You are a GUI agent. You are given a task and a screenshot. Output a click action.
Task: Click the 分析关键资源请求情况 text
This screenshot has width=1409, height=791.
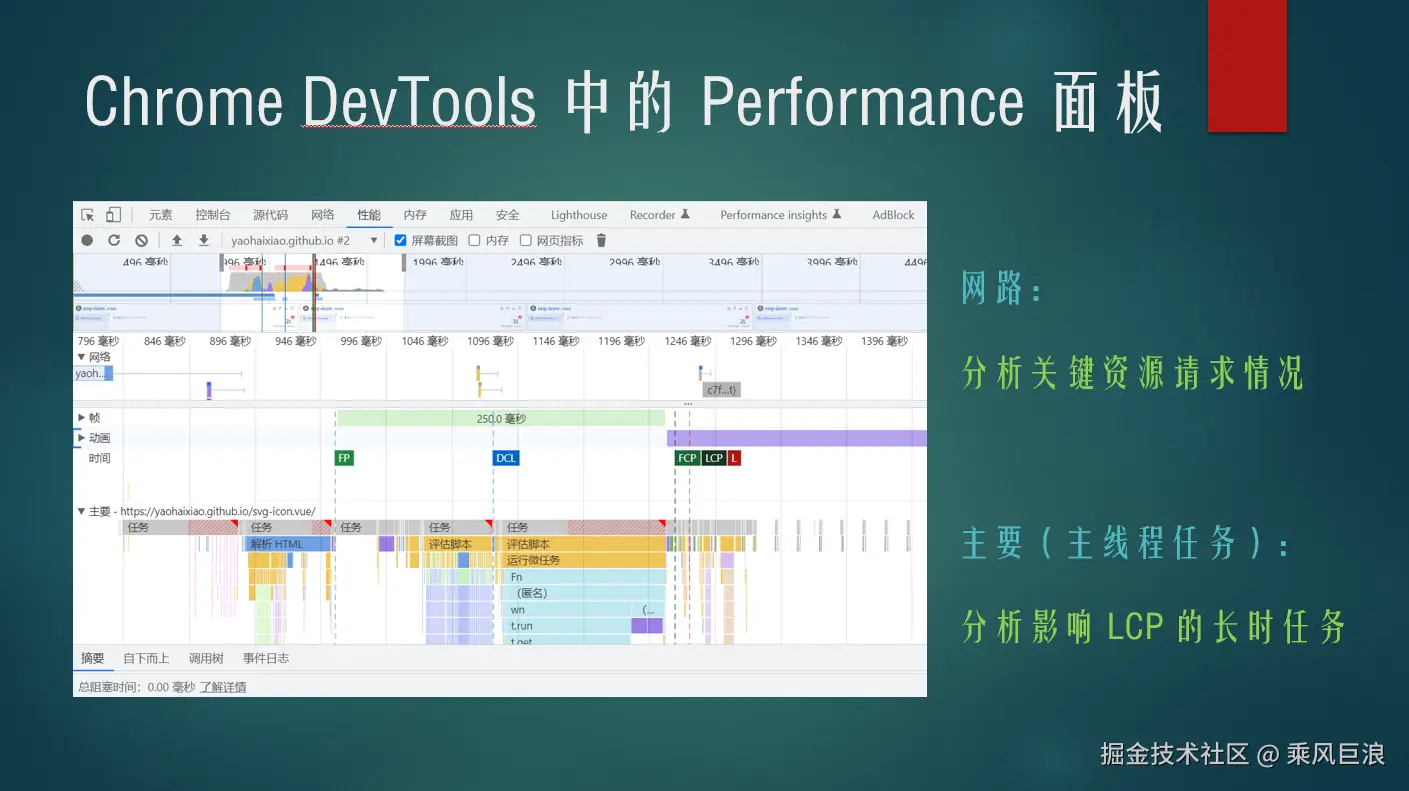pos(1133,374)
